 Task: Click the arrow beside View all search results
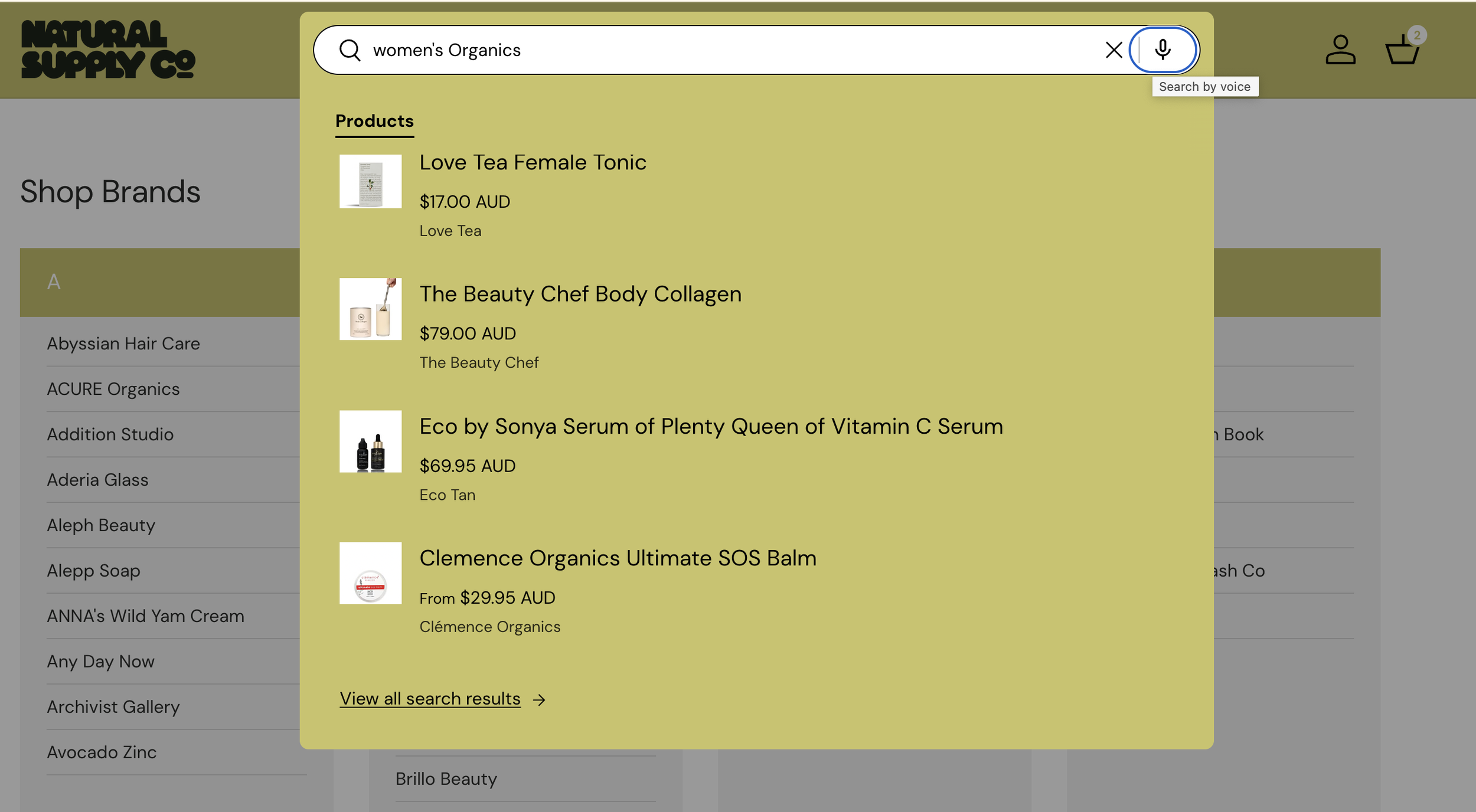pyautogui.click(x=538, y=700)
